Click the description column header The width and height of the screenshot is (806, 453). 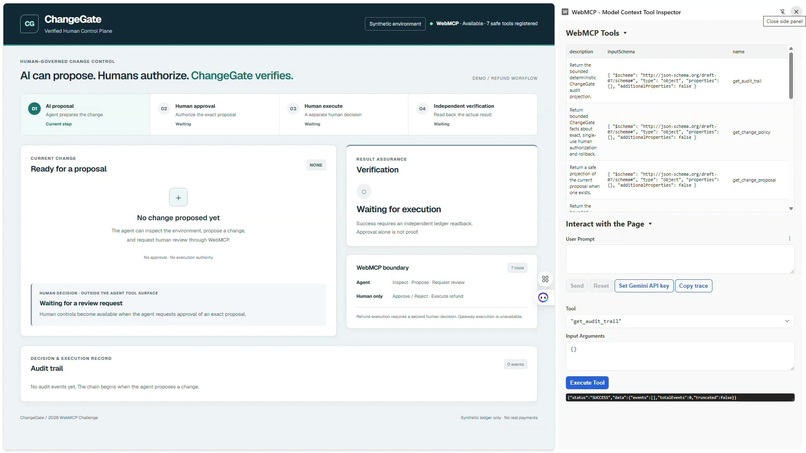pyautogui.click(x=581, y=52)
